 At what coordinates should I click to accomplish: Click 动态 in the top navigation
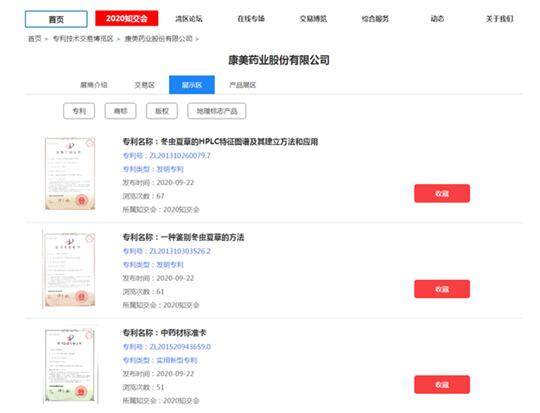pos(437,19)
